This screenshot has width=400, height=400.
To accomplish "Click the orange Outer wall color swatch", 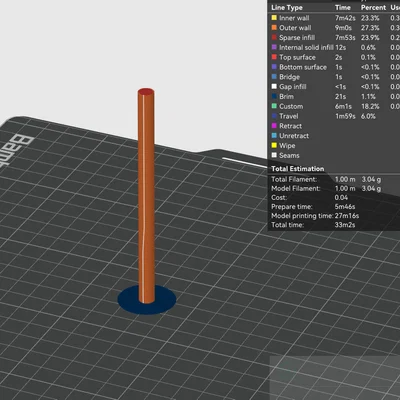I will [x=274, y=28].
